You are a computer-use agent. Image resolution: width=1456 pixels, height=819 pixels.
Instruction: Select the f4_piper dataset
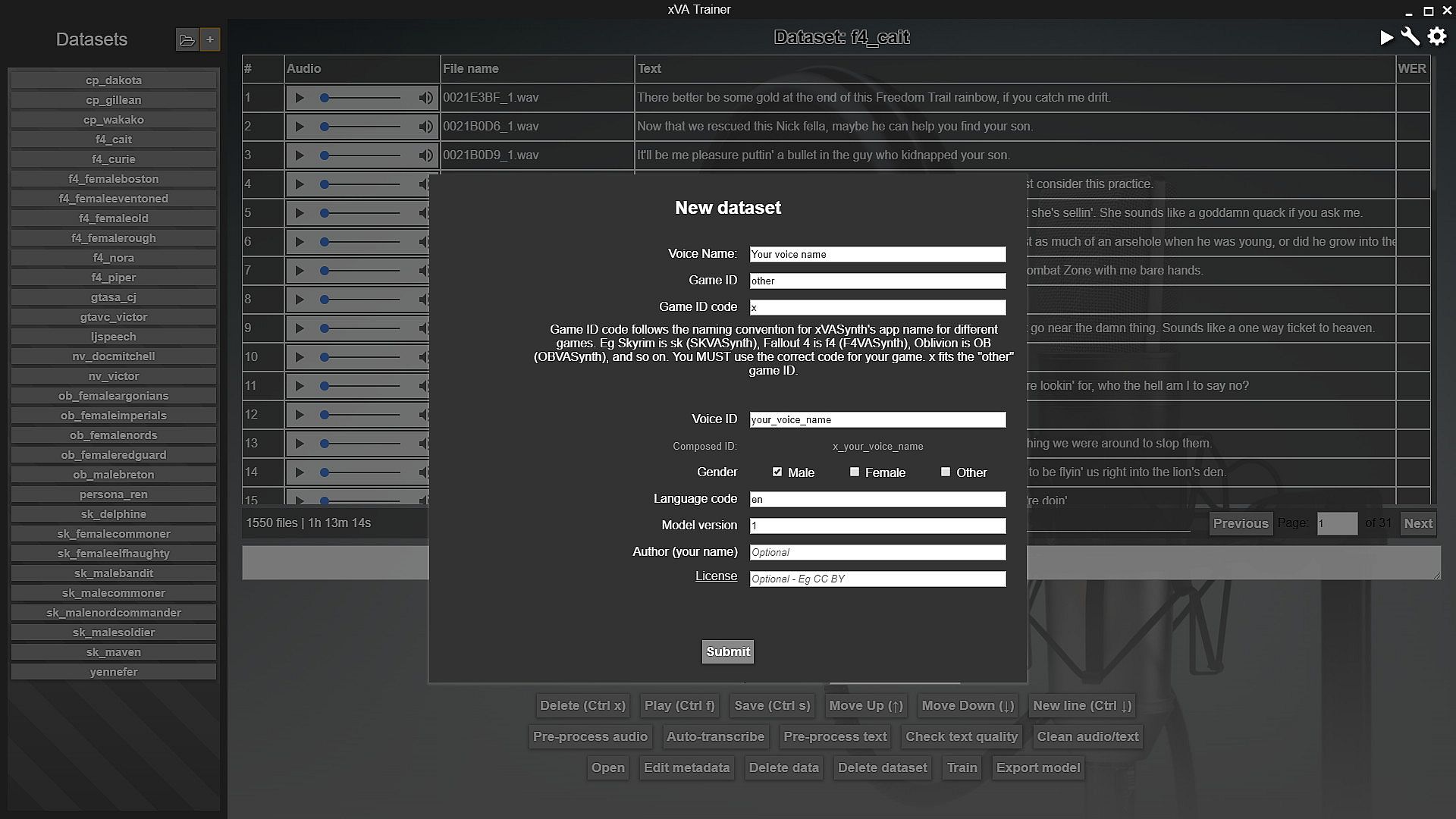tap(114, 278)
